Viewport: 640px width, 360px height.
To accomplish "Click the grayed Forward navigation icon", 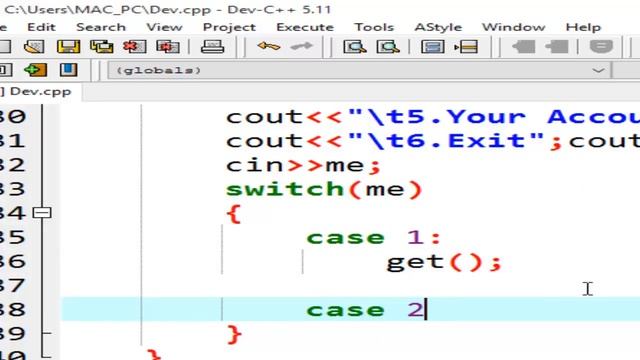I will pos(557,47).
